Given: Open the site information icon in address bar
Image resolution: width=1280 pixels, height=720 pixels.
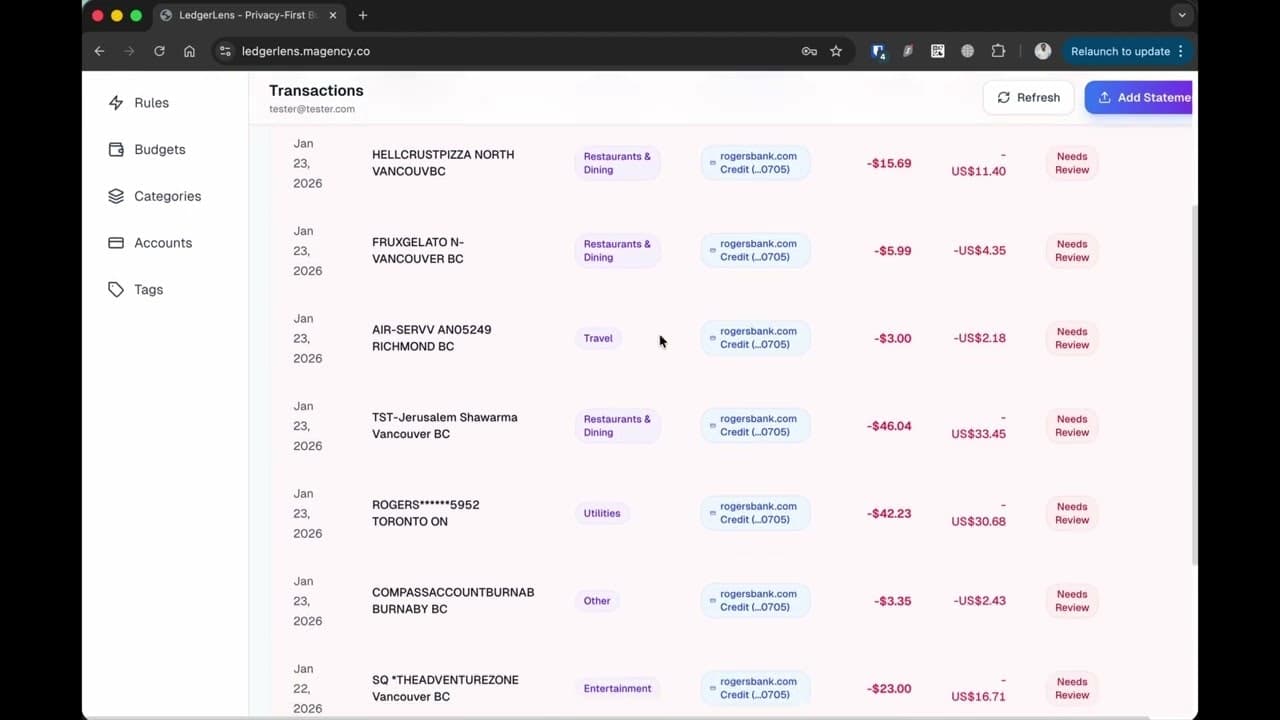Looking at the screenshot, I should click(225, 51).
